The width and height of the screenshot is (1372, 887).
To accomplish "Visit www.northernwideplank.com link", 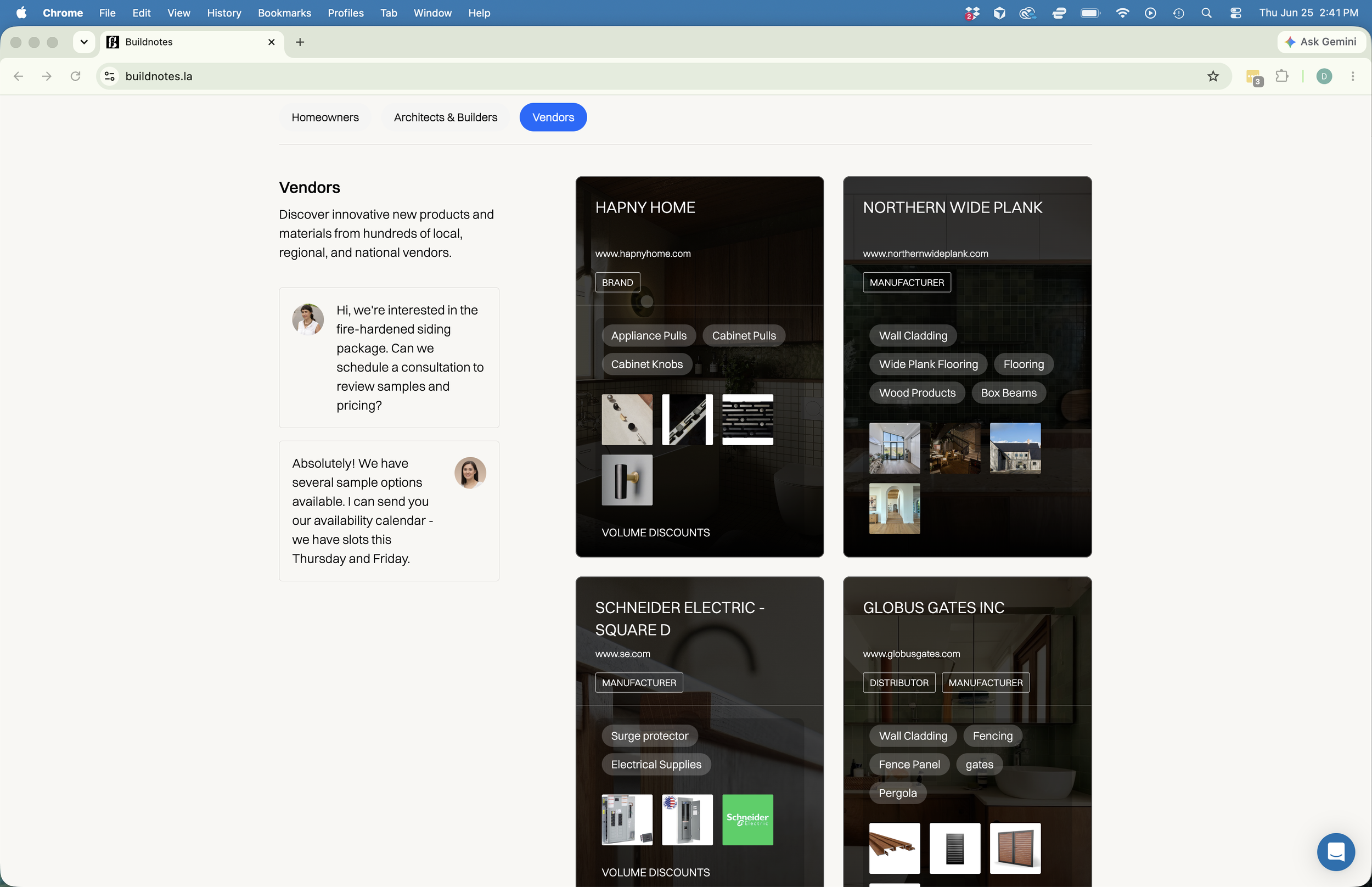I will [x=925, y=254].
